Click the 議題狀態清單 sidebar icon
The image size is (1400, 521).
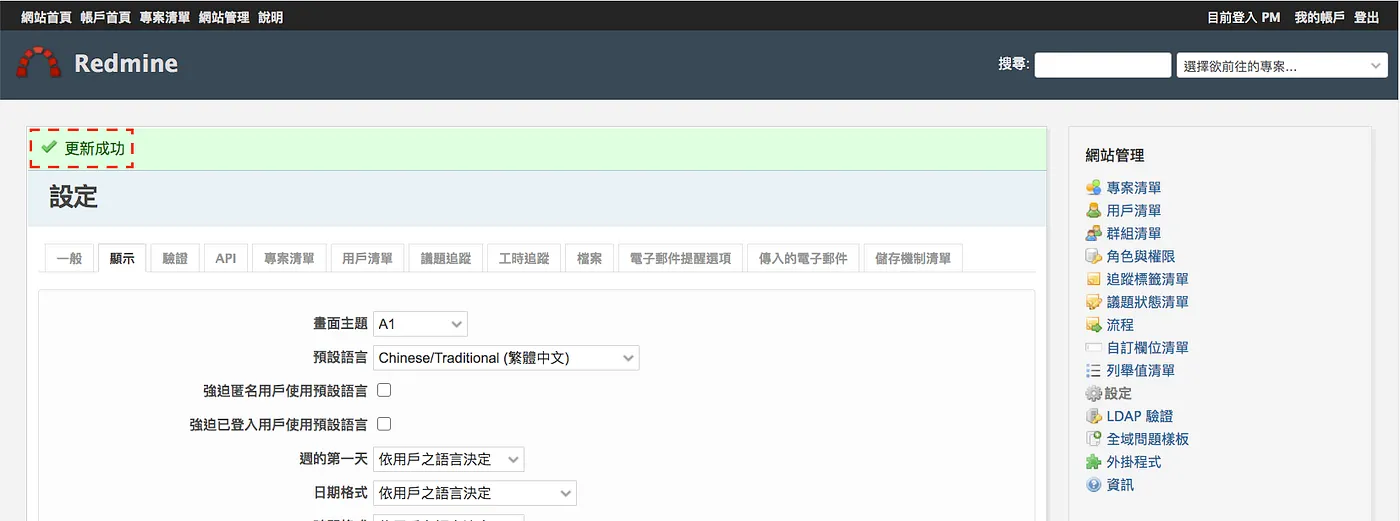point(1094,302)
